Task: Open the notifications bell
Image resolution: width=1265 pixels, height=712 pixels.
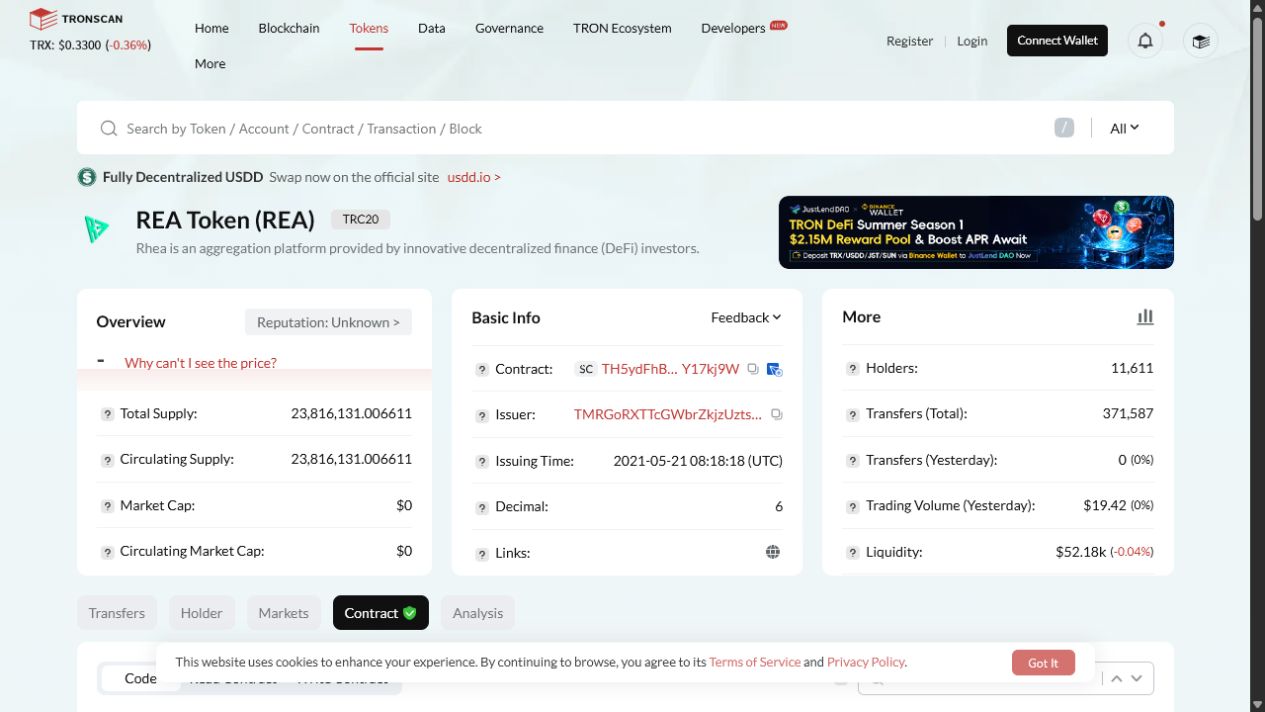Action: (x=1146, y=41)
